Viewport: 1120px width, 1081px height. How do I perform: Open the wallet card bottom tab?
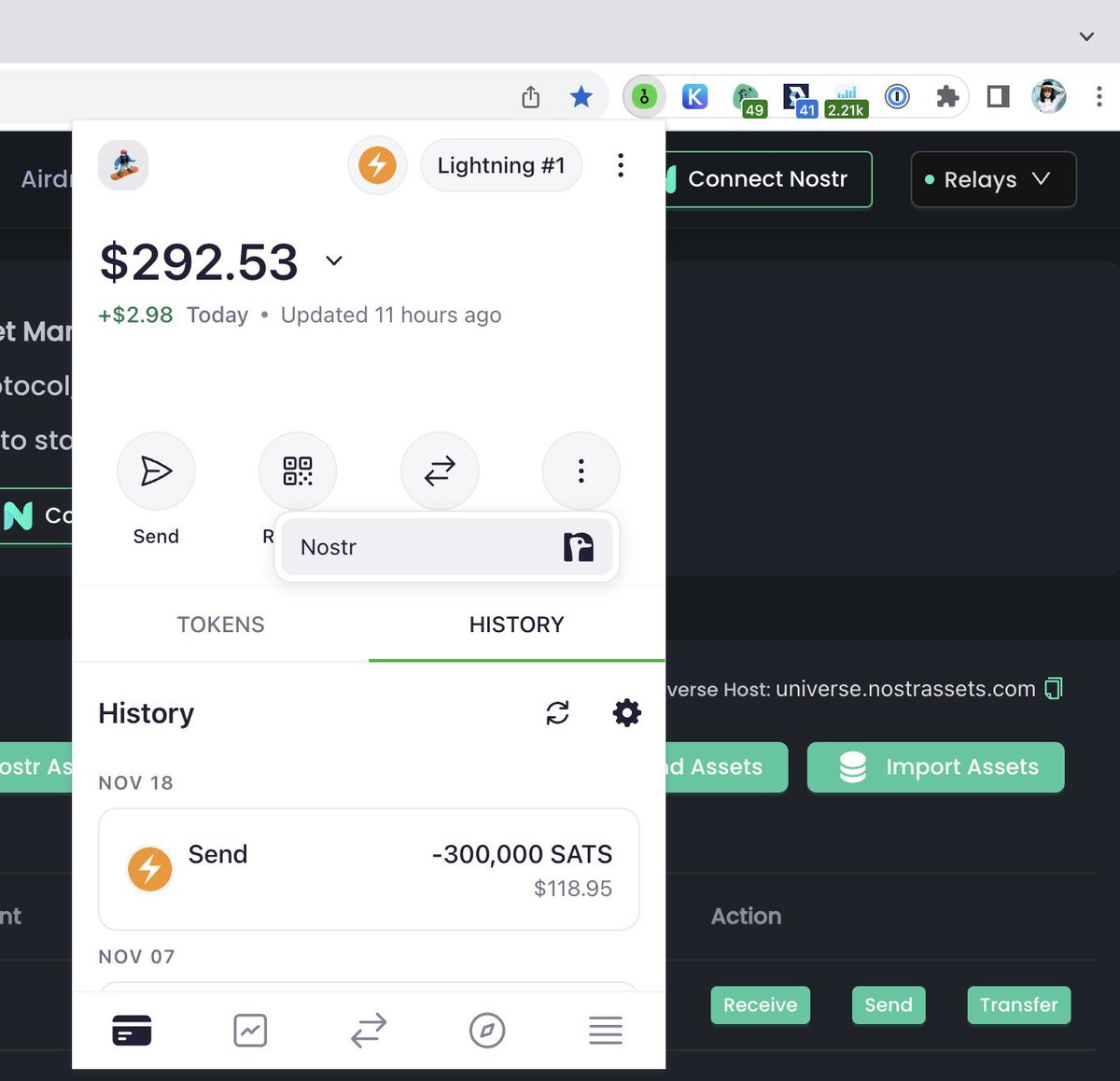[x=132, y=1031]
